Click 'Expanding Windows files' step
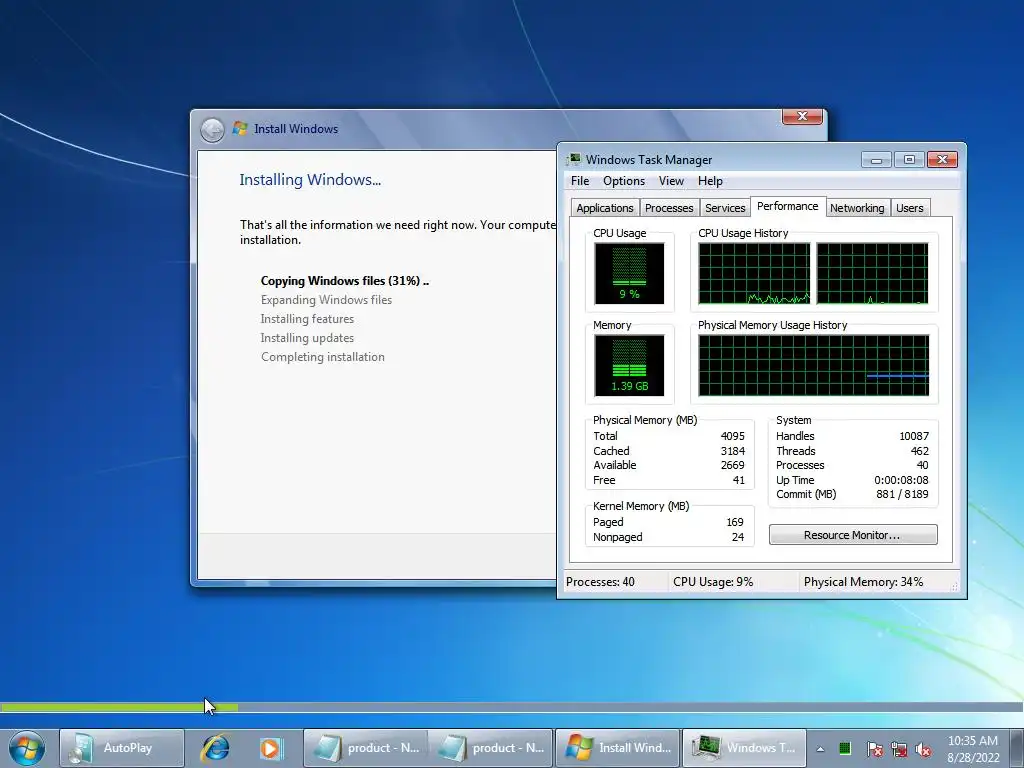 [326, 300]
